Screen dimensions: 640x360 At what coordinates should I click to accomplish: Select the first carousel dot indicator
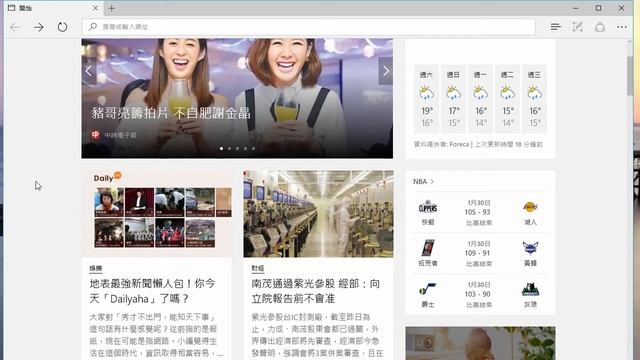(222, 149)
